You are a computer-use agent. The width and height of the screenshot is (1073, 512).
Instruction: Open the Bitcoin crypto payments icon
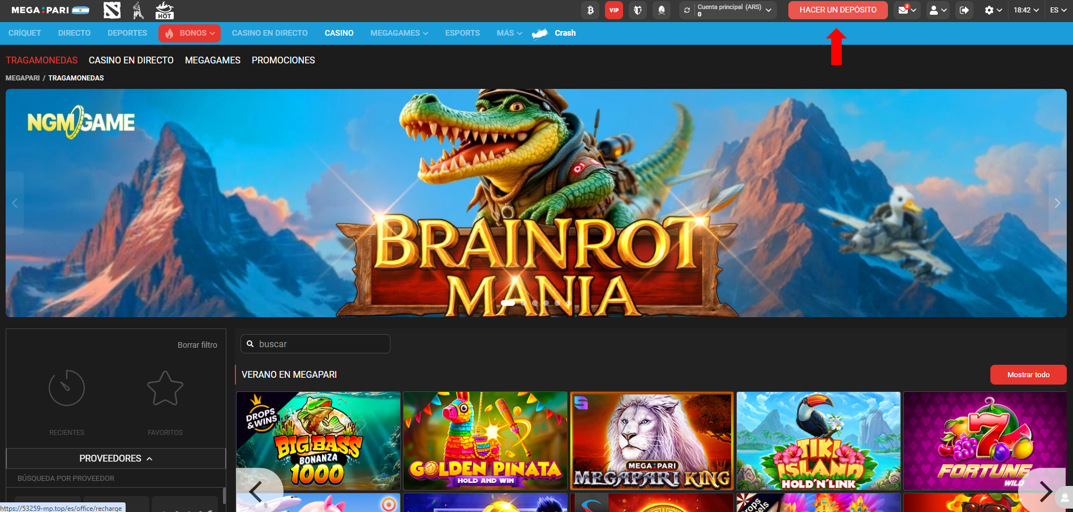[590, 10]
